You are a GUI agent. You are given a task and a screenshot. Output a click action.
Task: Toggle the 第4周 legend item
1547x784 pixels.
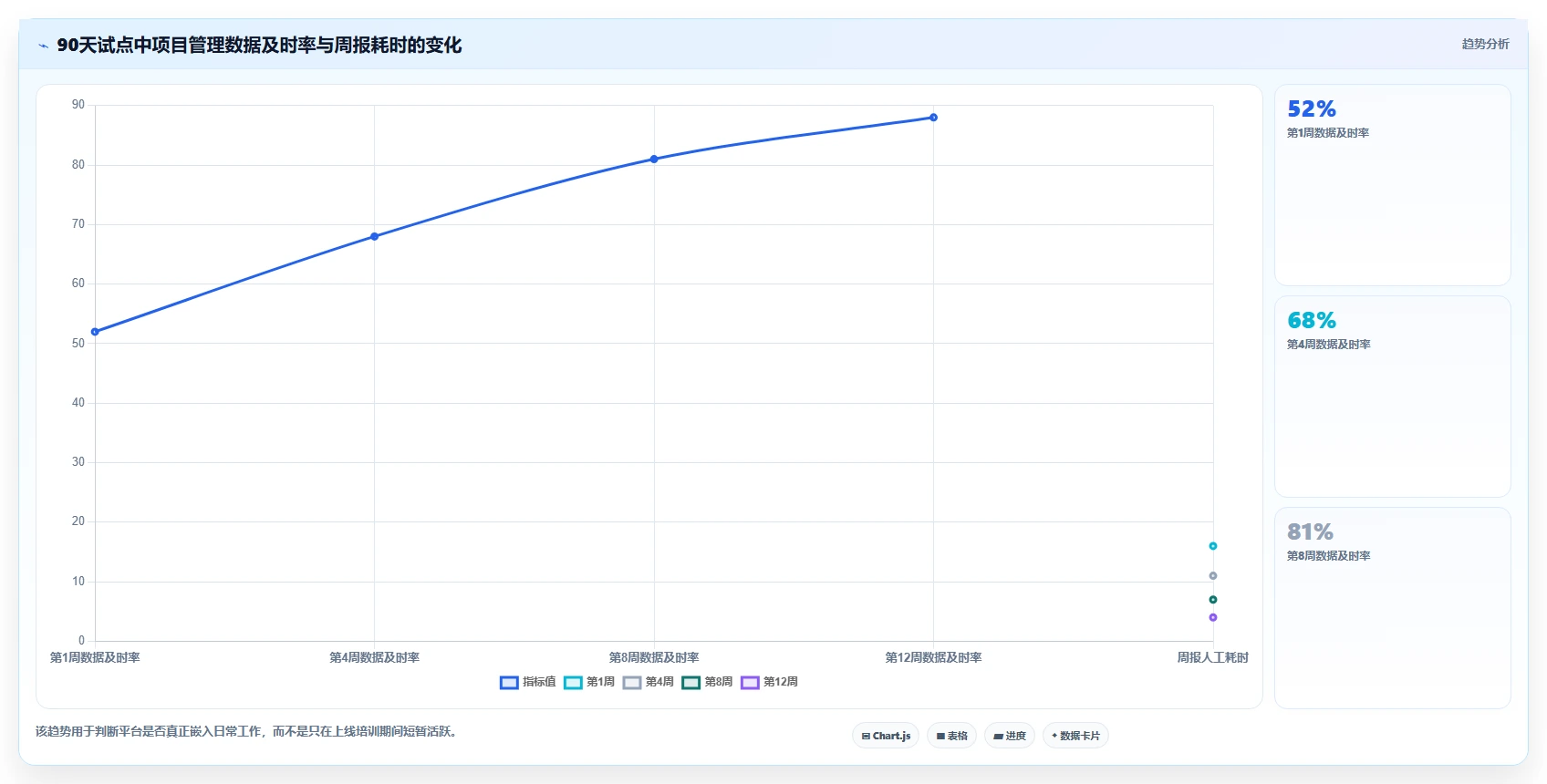point(649,682)
